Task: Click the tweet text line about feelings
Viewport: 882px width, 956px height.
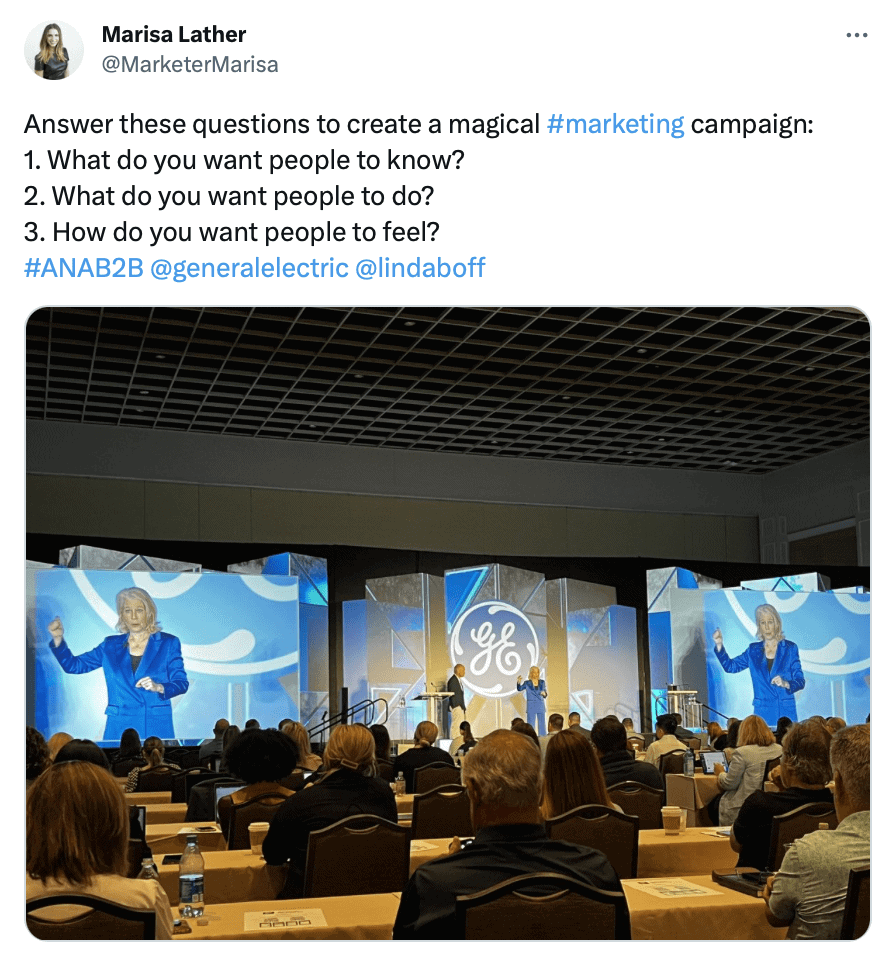Action: [x=232, y=232]
